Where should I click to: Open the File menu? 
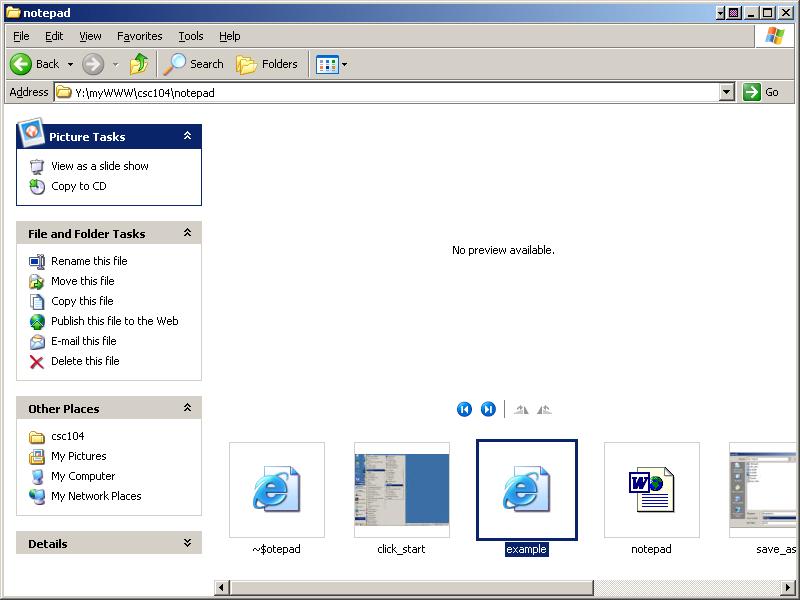[x=21, y=36]
